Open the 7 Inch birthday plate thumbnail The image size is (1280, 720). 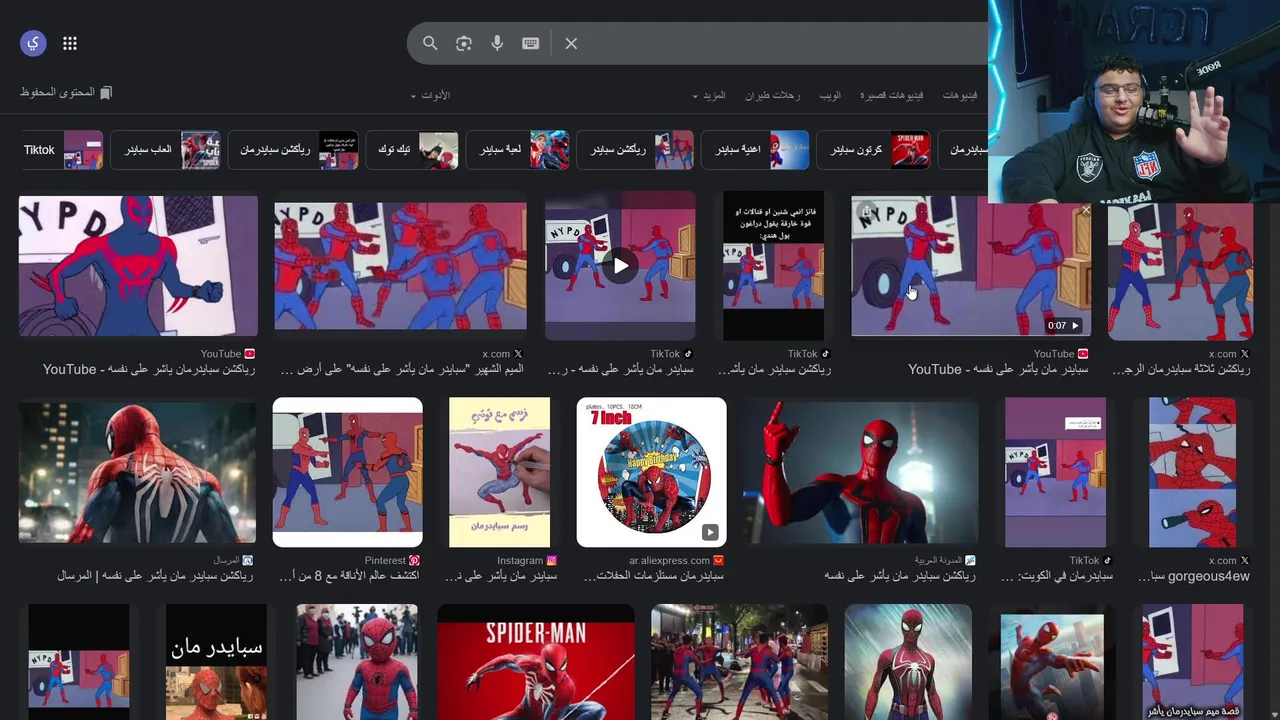(652, 473)
